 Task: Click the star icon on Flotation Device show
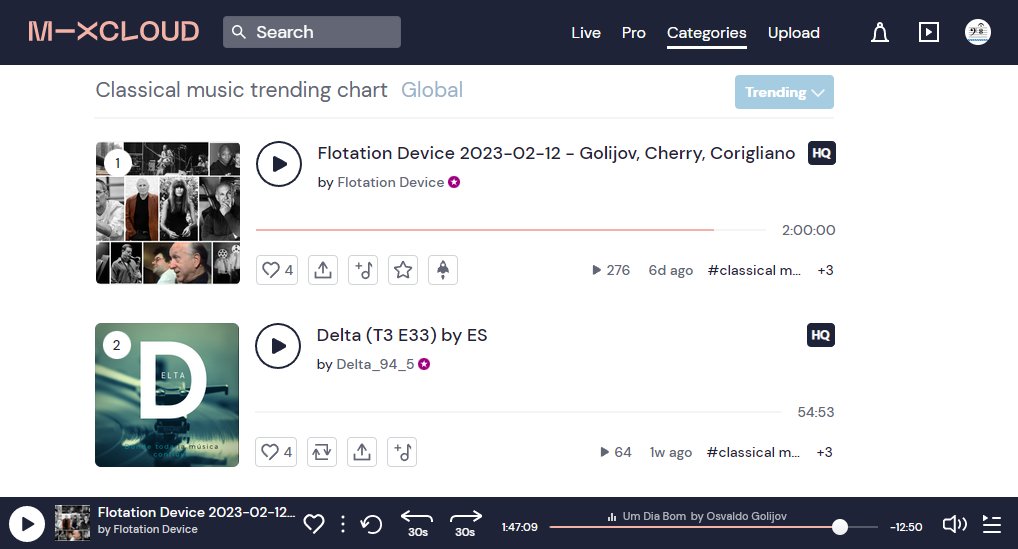(x=403, y=270)
